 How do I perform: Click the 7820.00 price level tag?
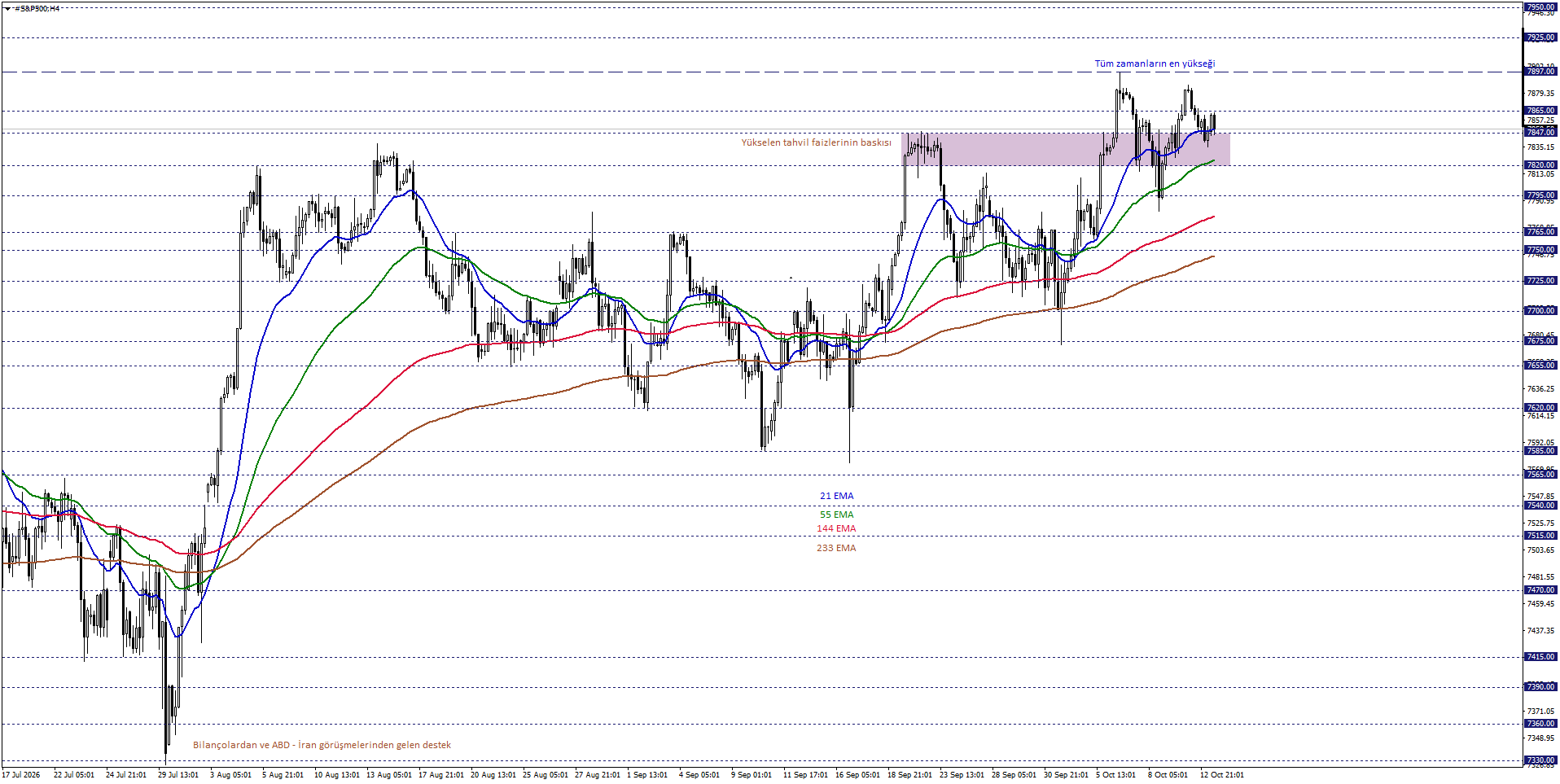1540,165
